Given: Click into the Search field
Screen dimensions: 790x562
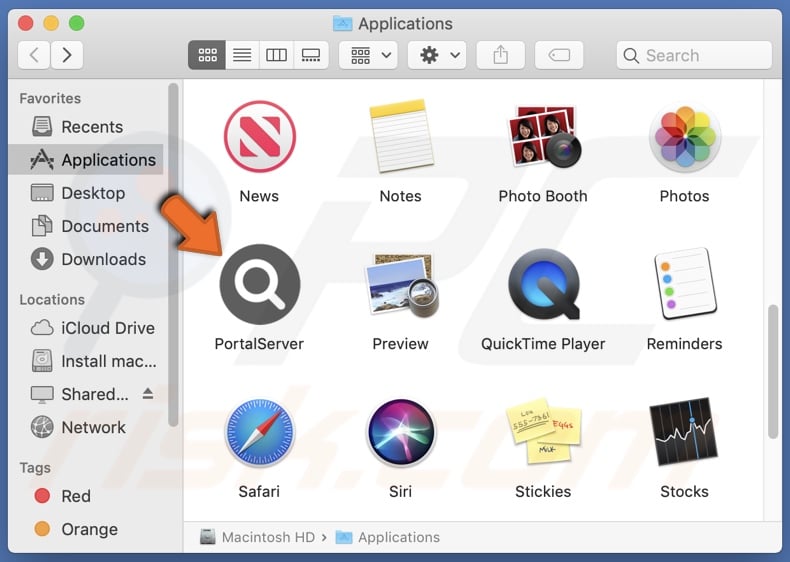Looking at the screenshot, I should tap(694, 55).
